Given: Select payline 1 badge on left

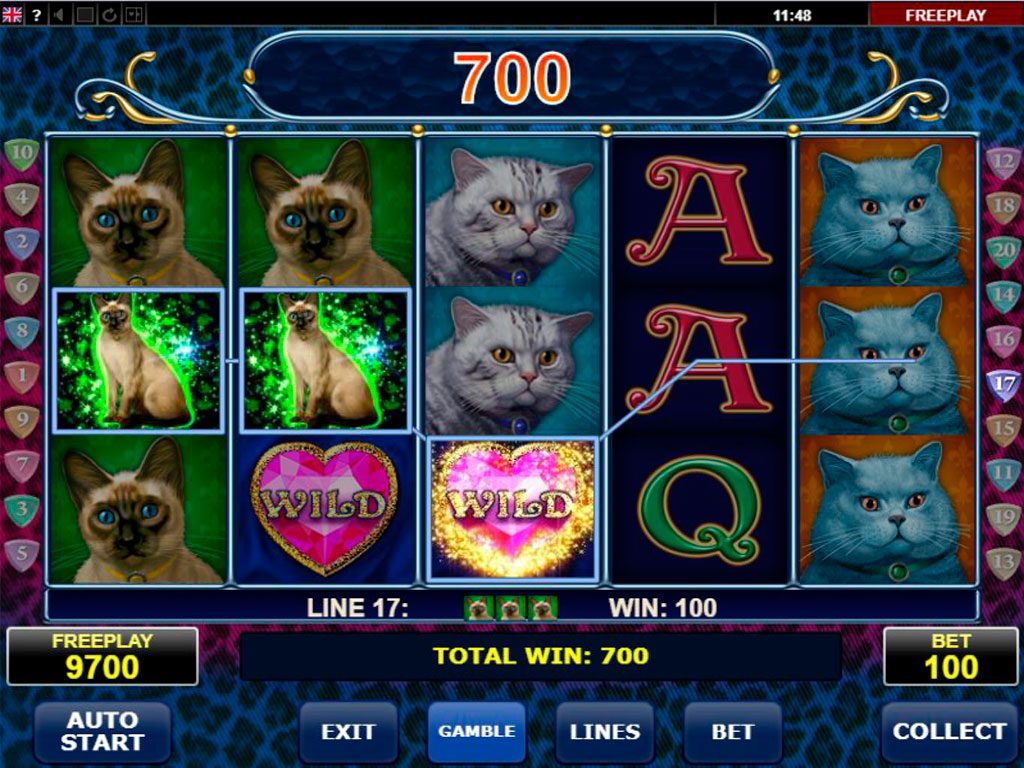Looking at the screenshot, I should tap(22, 377).
